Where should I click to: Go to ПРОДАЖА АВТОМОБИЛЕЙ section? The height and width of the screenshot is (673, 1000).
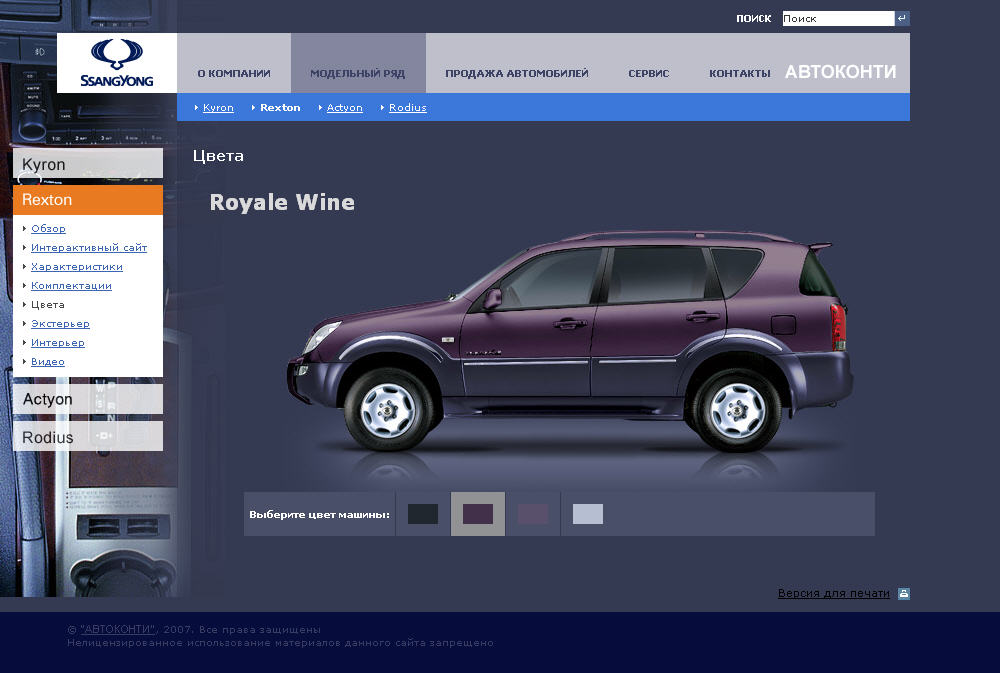tap(516, 73)
